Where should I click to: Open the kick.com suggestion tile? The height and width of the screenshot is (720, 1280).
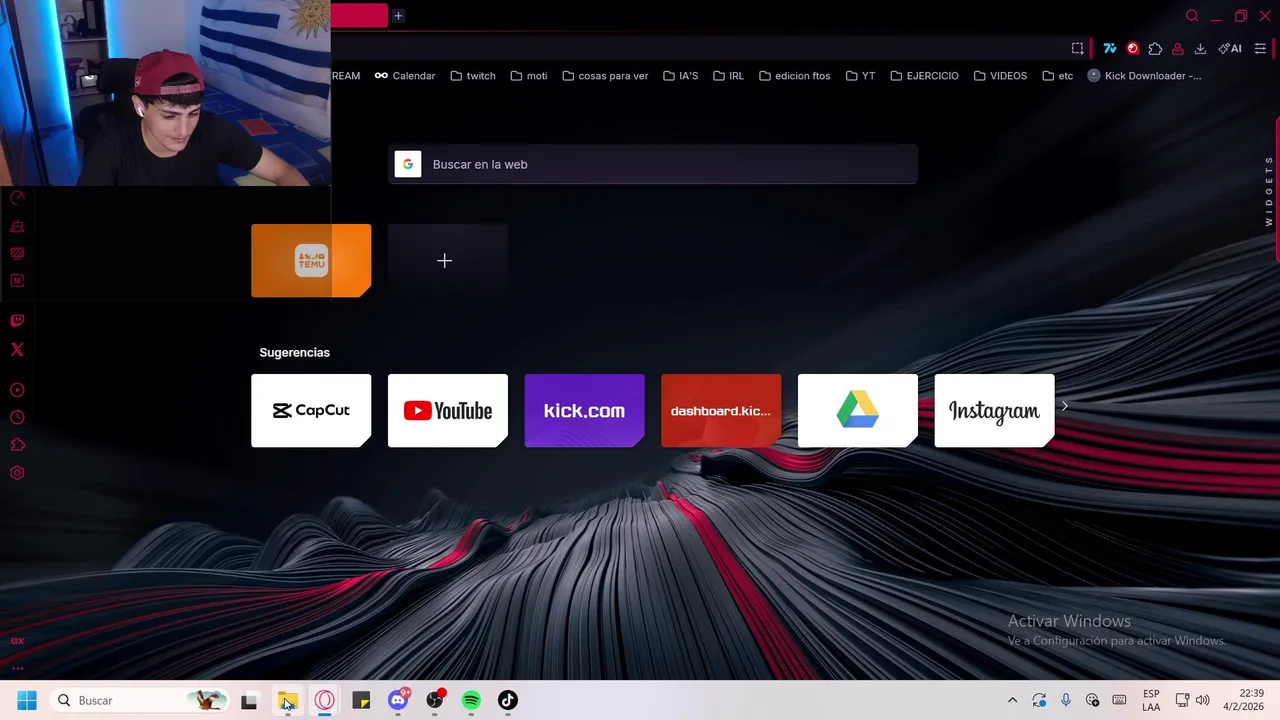pyautogui.click(x=584, y=410)
